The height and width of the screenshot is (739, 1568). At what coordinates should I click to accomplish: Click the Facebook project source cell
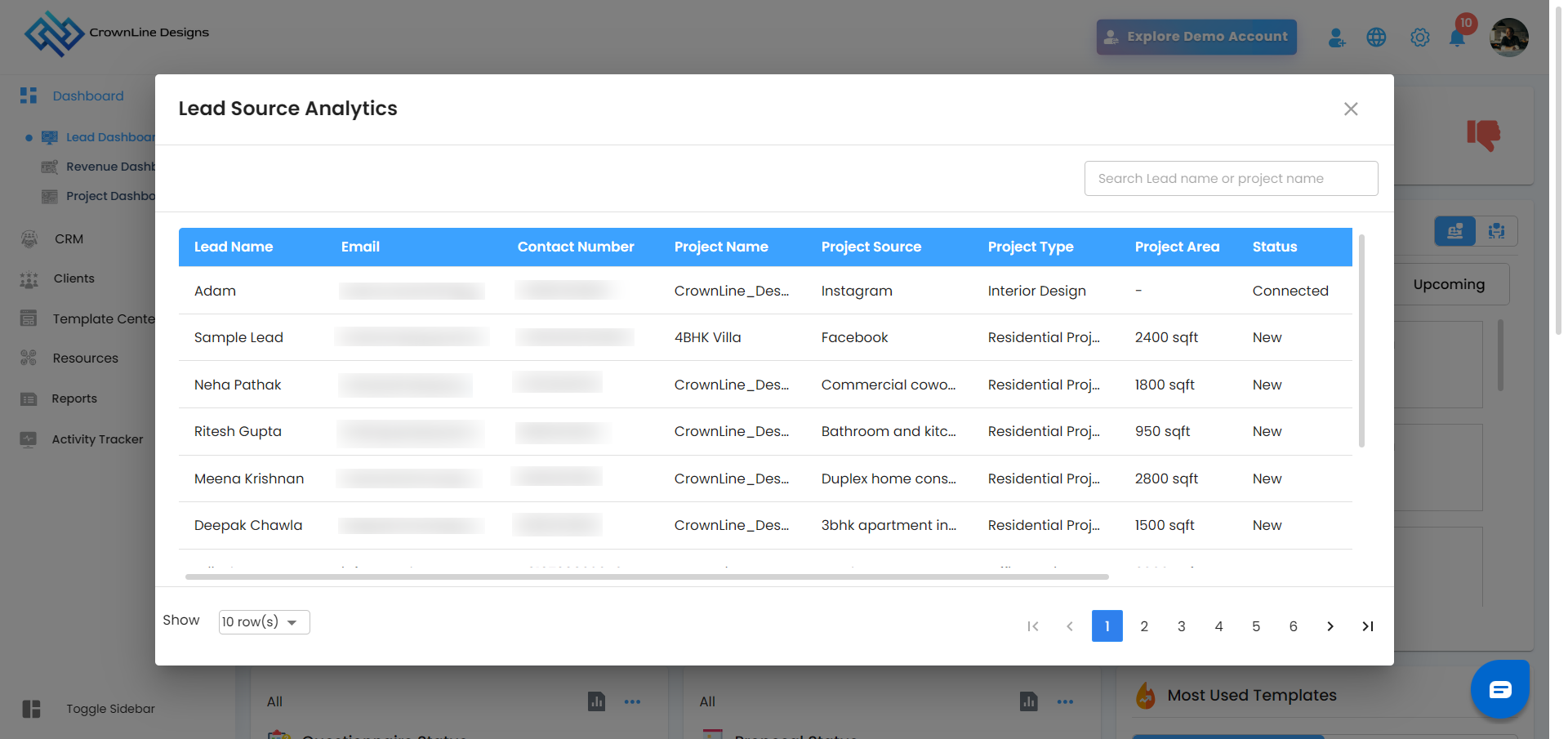[x=854, y=337]
